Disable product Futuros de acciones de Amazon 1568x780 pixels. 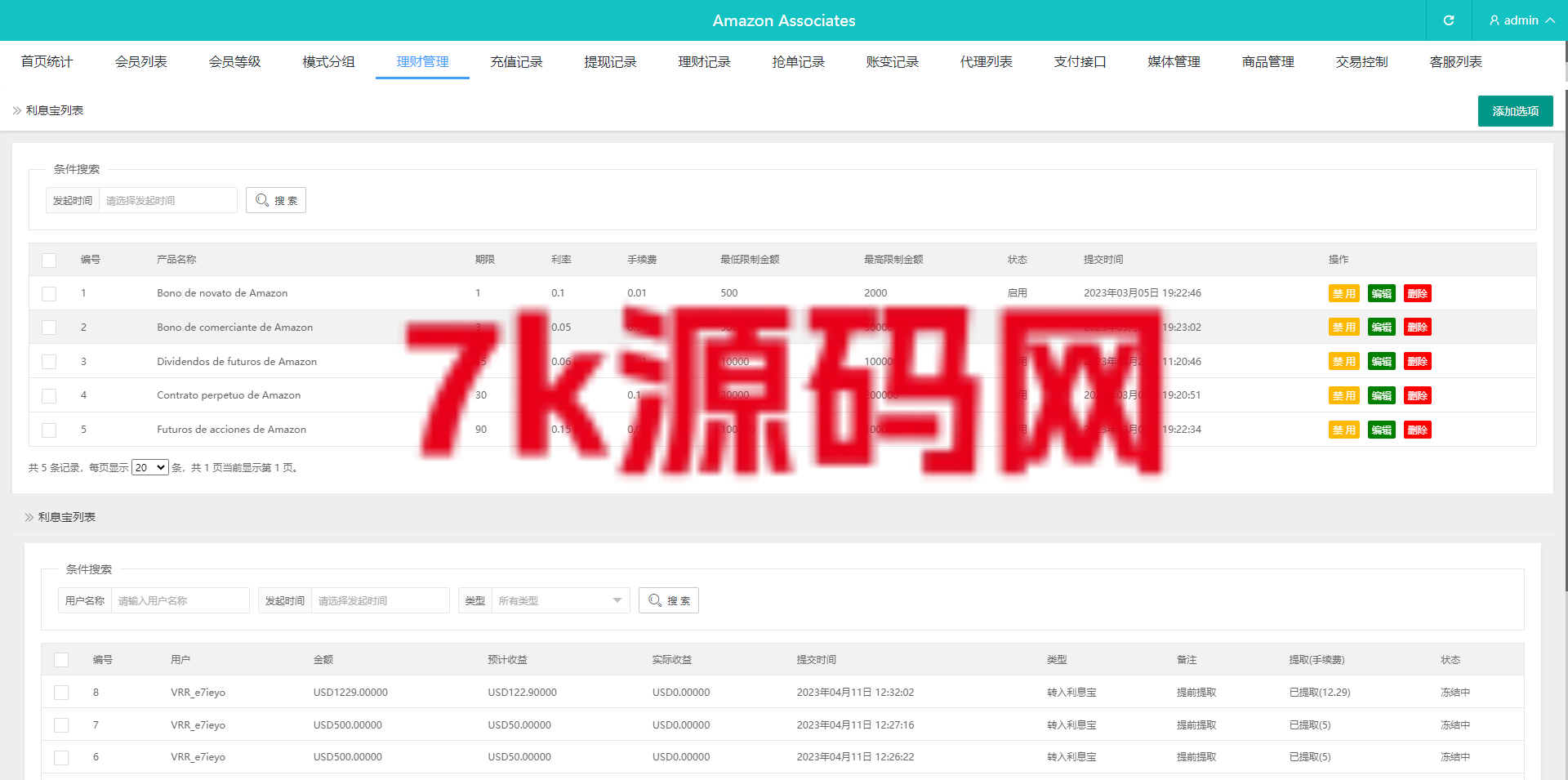[1343, 430]
